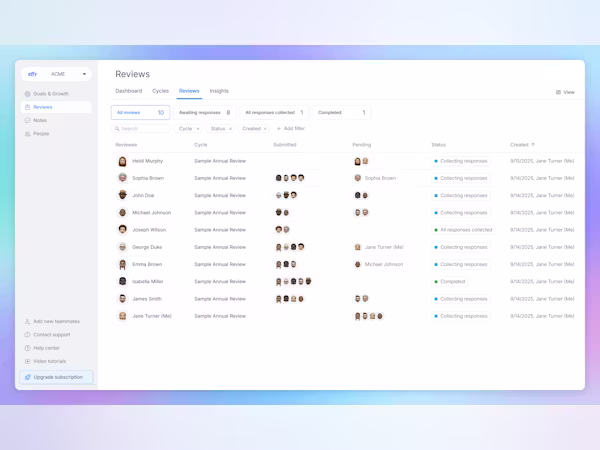Open the Help center link
The image size is (600, 450).
(42, 348)
